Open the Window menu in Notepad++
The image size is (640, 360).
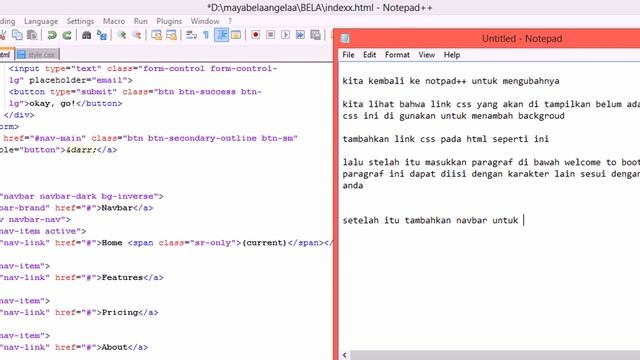click(x=205, y=21)
